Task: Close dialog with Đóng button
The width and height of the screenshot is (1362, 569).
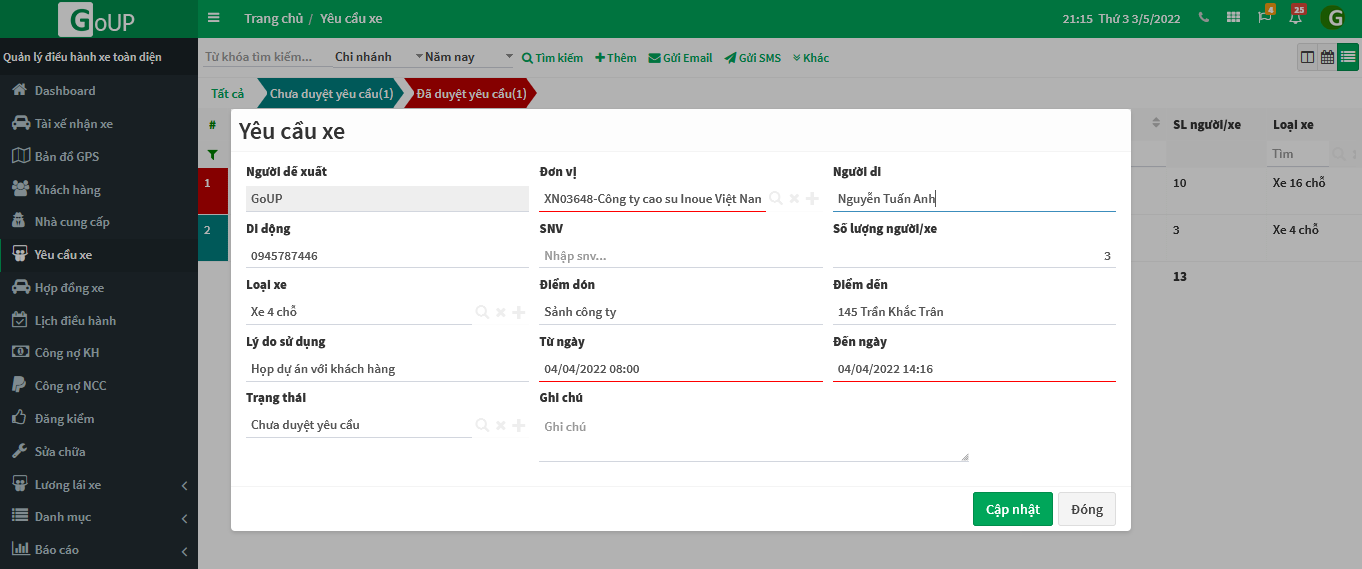Action: click(x=1086, y=509)
